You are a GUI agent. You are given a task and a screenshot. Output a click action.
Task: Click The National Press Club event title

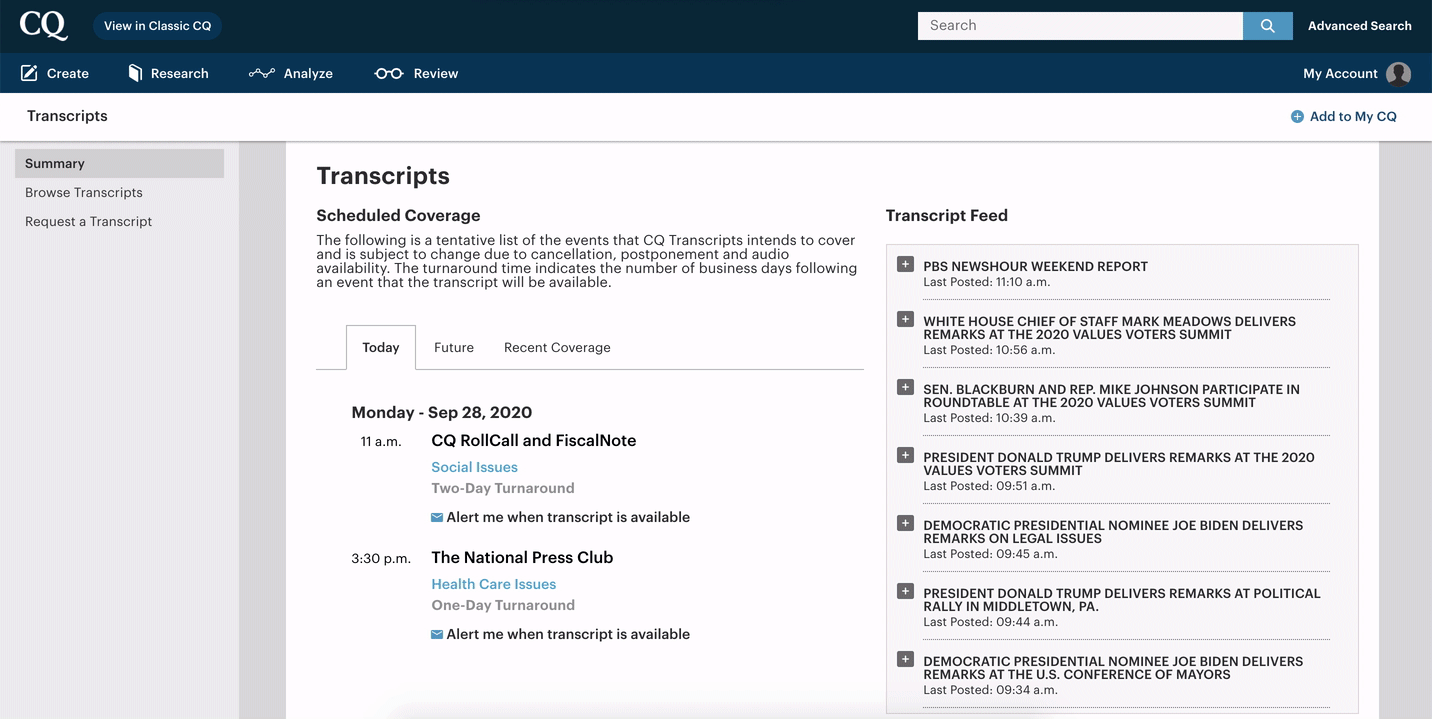[522, 558]
